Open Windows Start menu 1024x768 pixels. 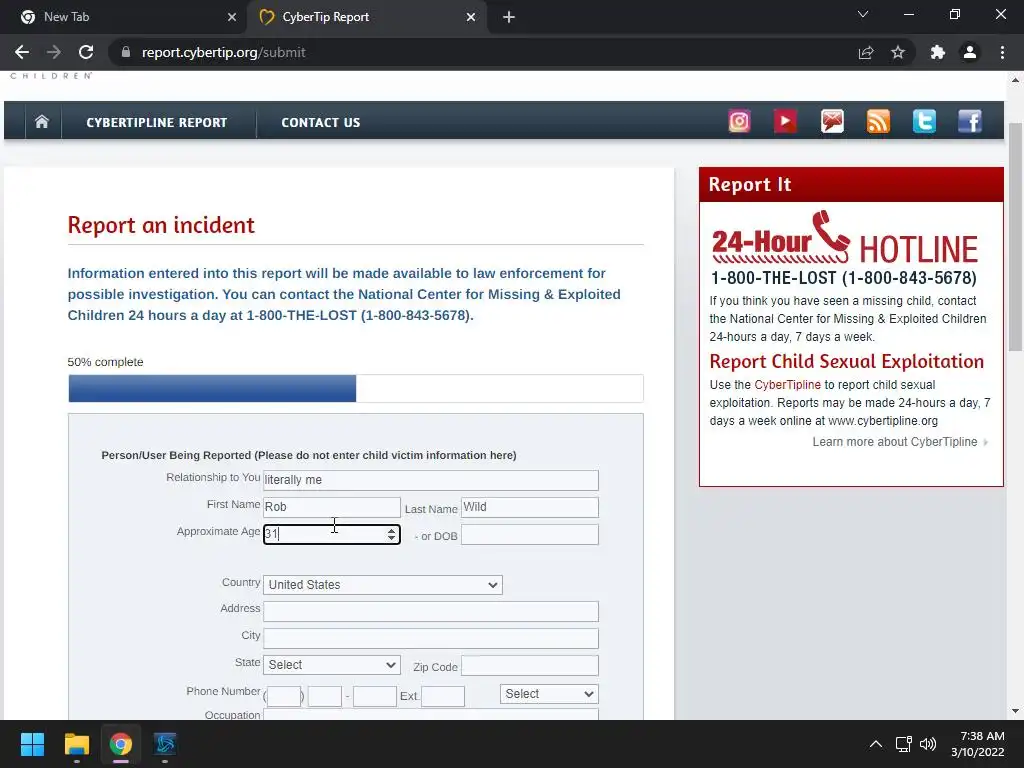[32, 744]
